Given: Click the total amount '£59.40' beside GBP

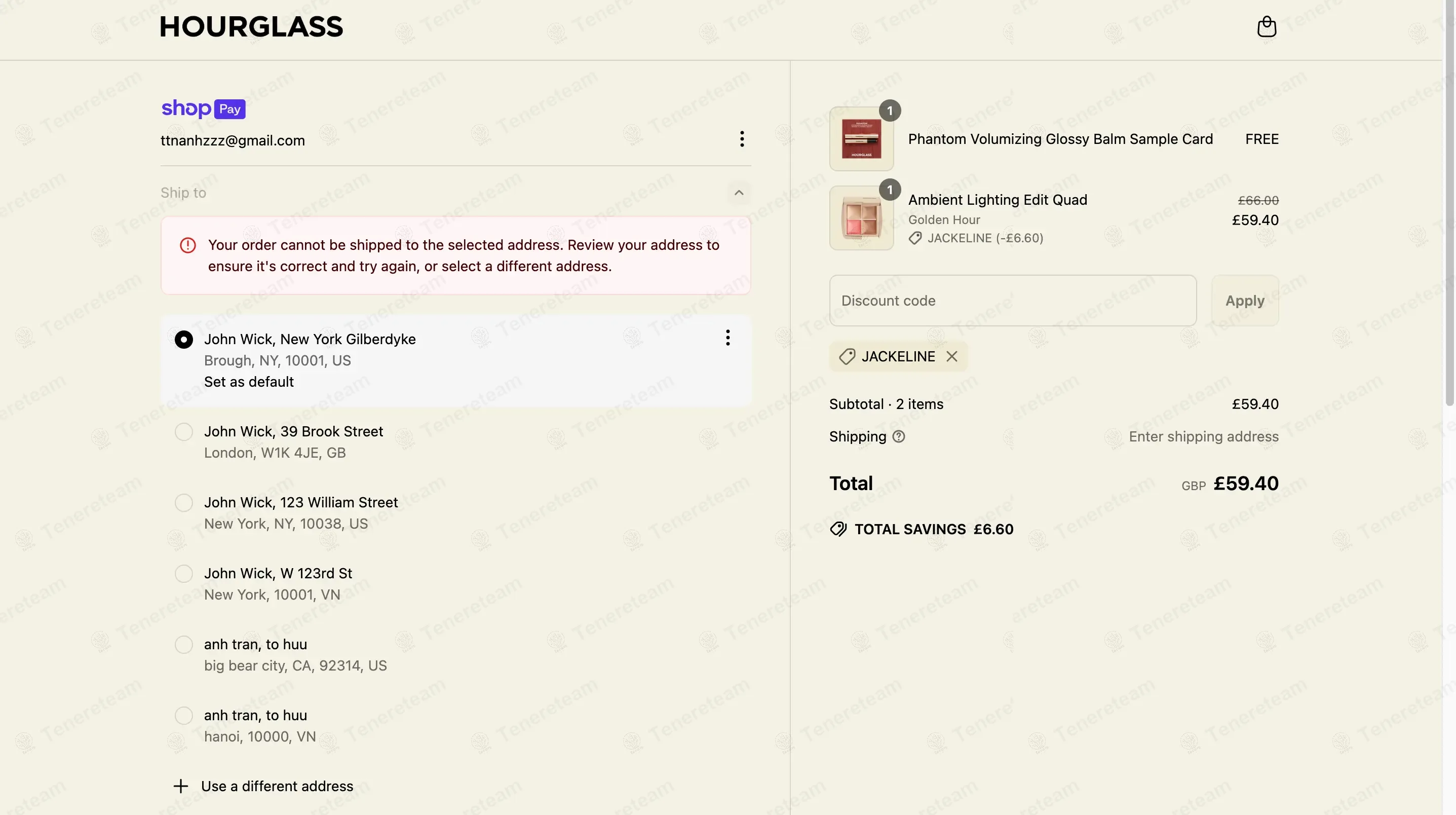Looking at the screenshot, I should pos(1246,484).
